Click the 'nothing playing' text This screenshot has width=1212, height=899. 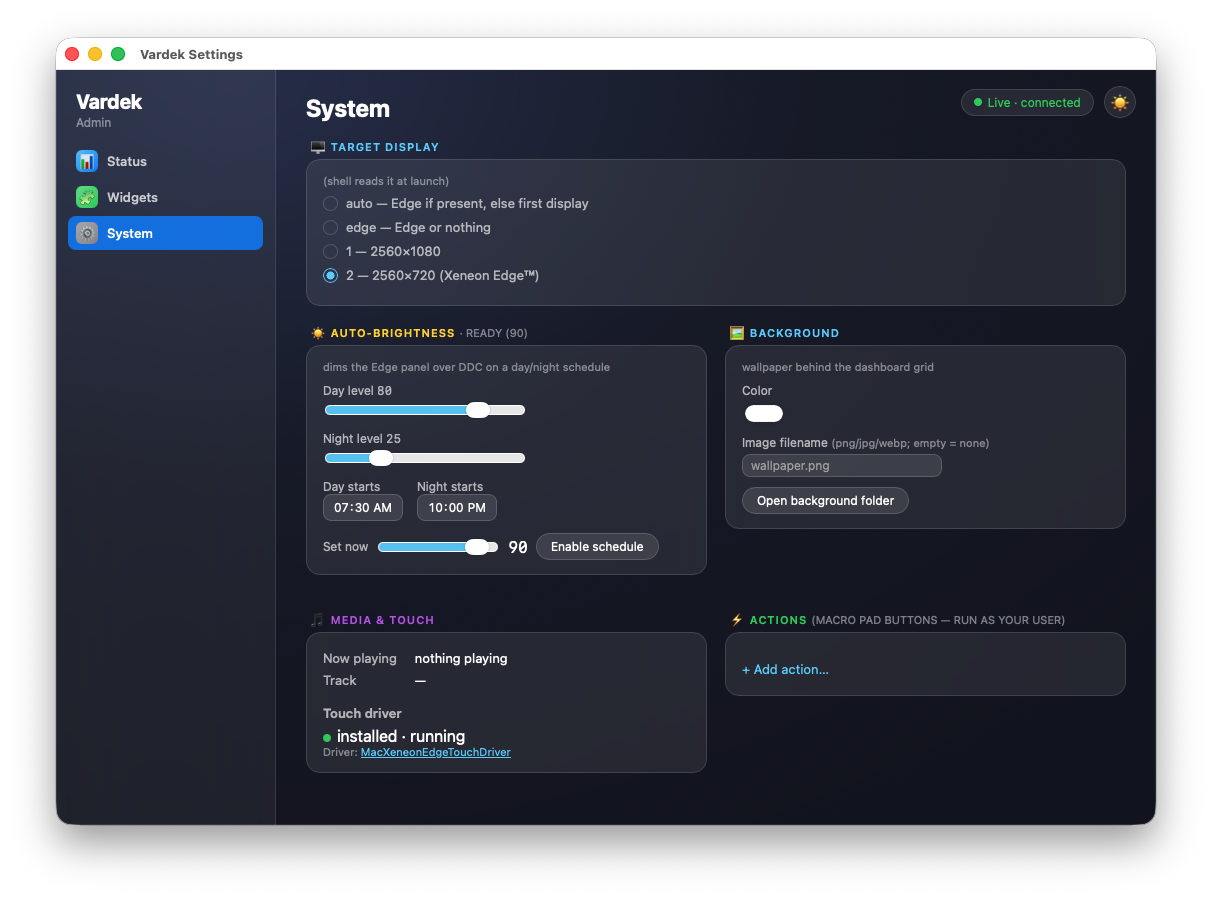click(x=461, y=659)
